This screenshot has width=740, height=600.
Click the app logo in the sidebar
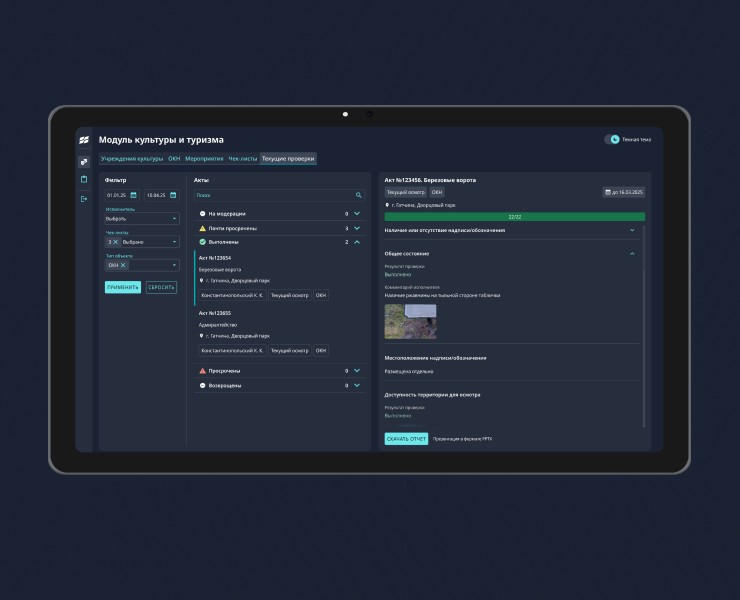pyautogui.click(x=84, y=140)
